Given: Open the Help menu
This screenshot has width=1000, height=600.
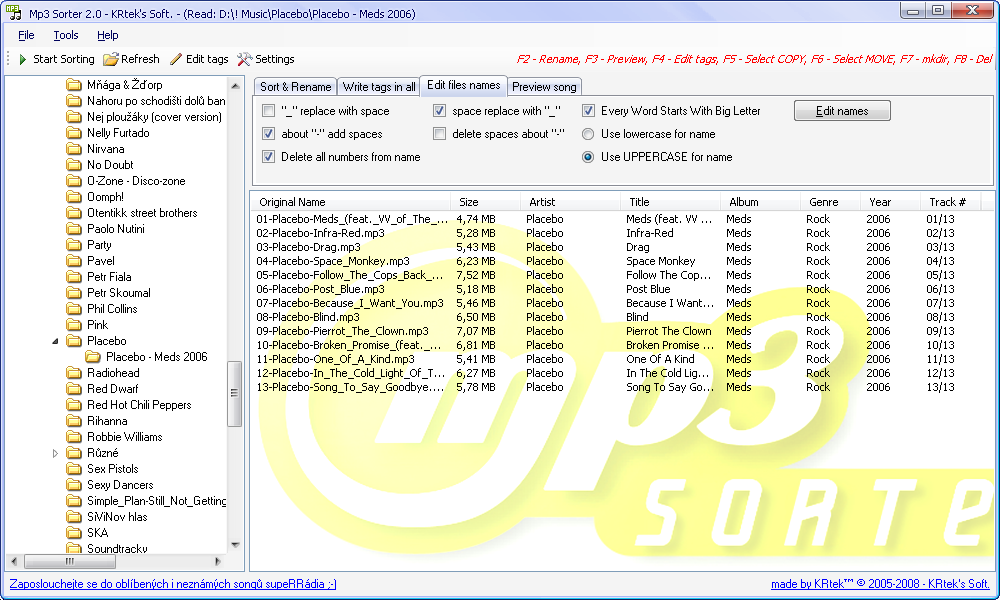Looking at the screenshot, I should [108, 35].
